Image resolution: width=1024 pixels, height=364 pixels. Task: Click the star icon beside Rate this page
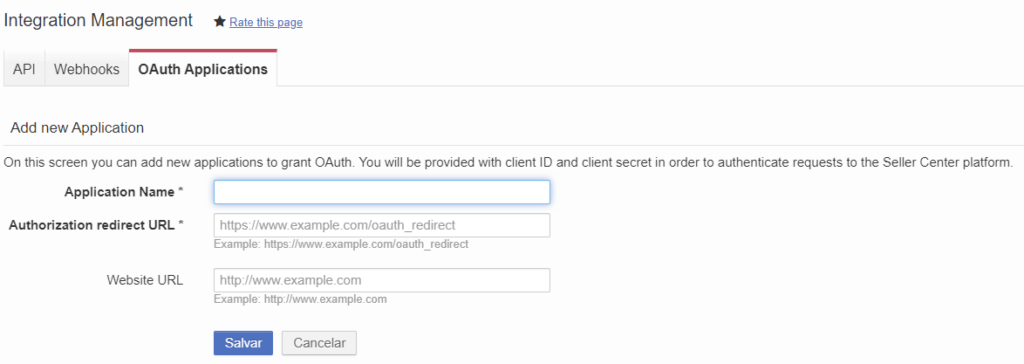pos(219,22)
